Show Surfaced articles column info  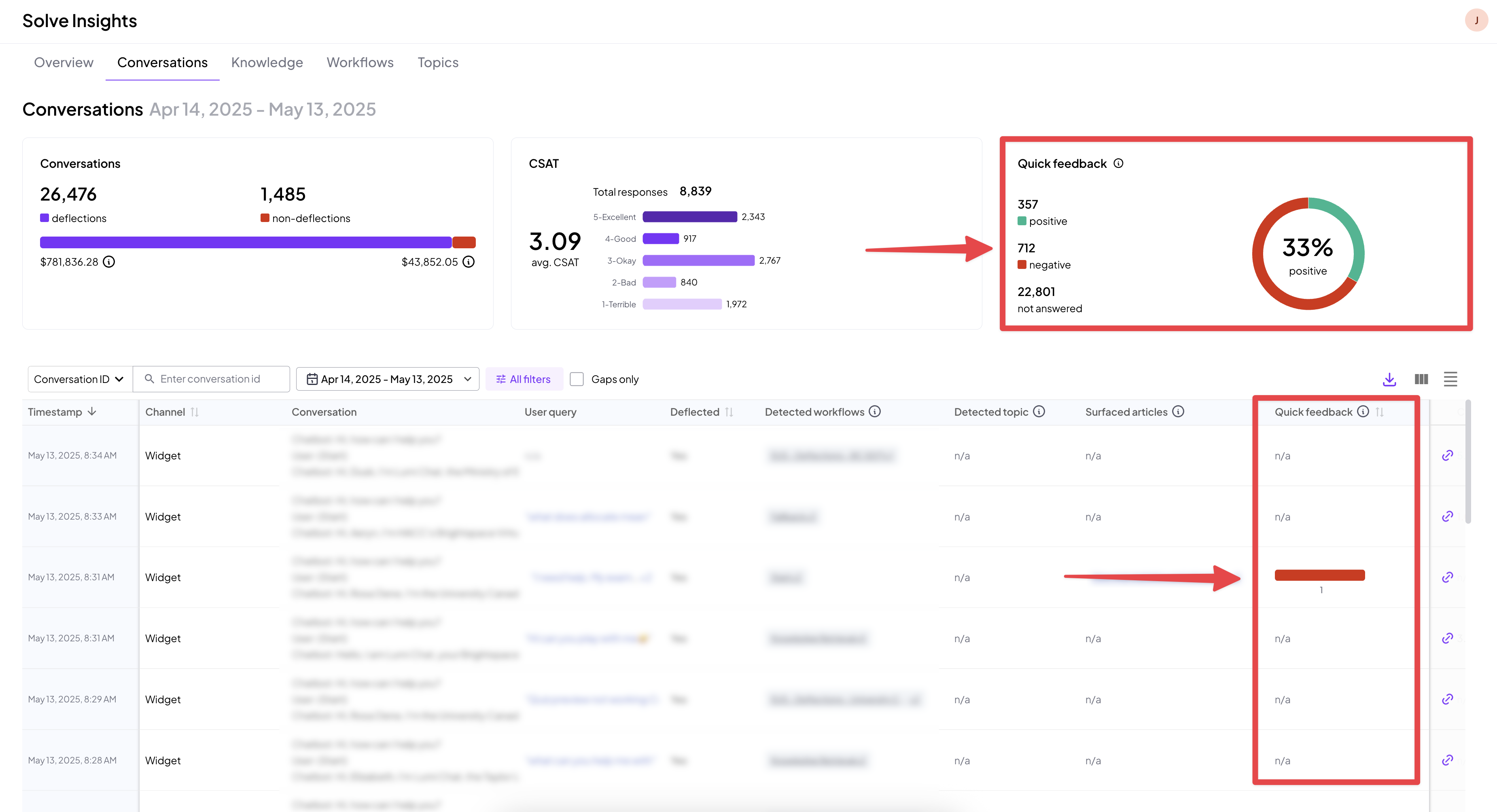pos(1178,412)
